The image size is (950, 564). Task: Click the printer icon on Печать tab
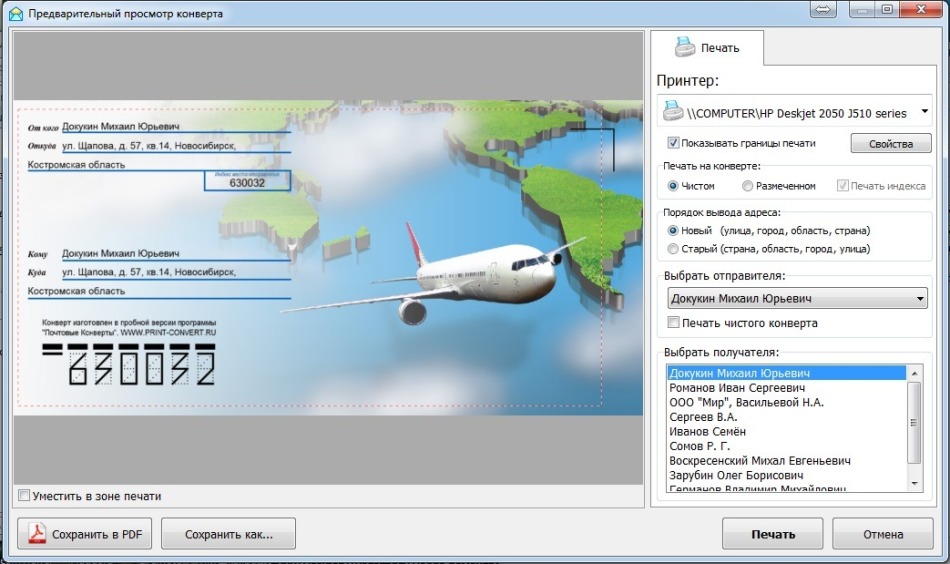pos(684,46)
